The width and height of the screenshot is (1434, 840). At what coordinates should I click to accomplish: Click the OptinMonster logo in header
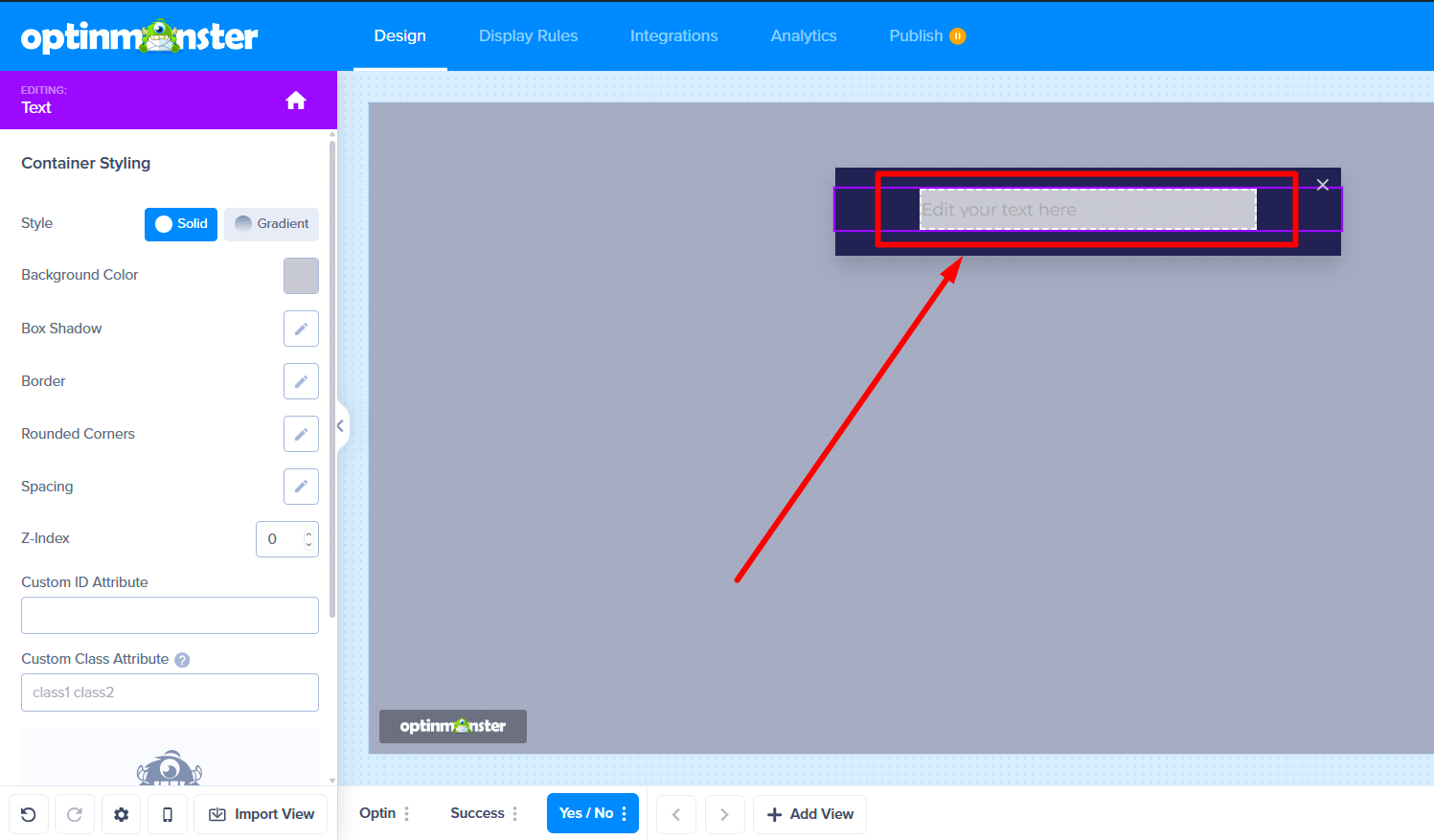click(140, 36)
